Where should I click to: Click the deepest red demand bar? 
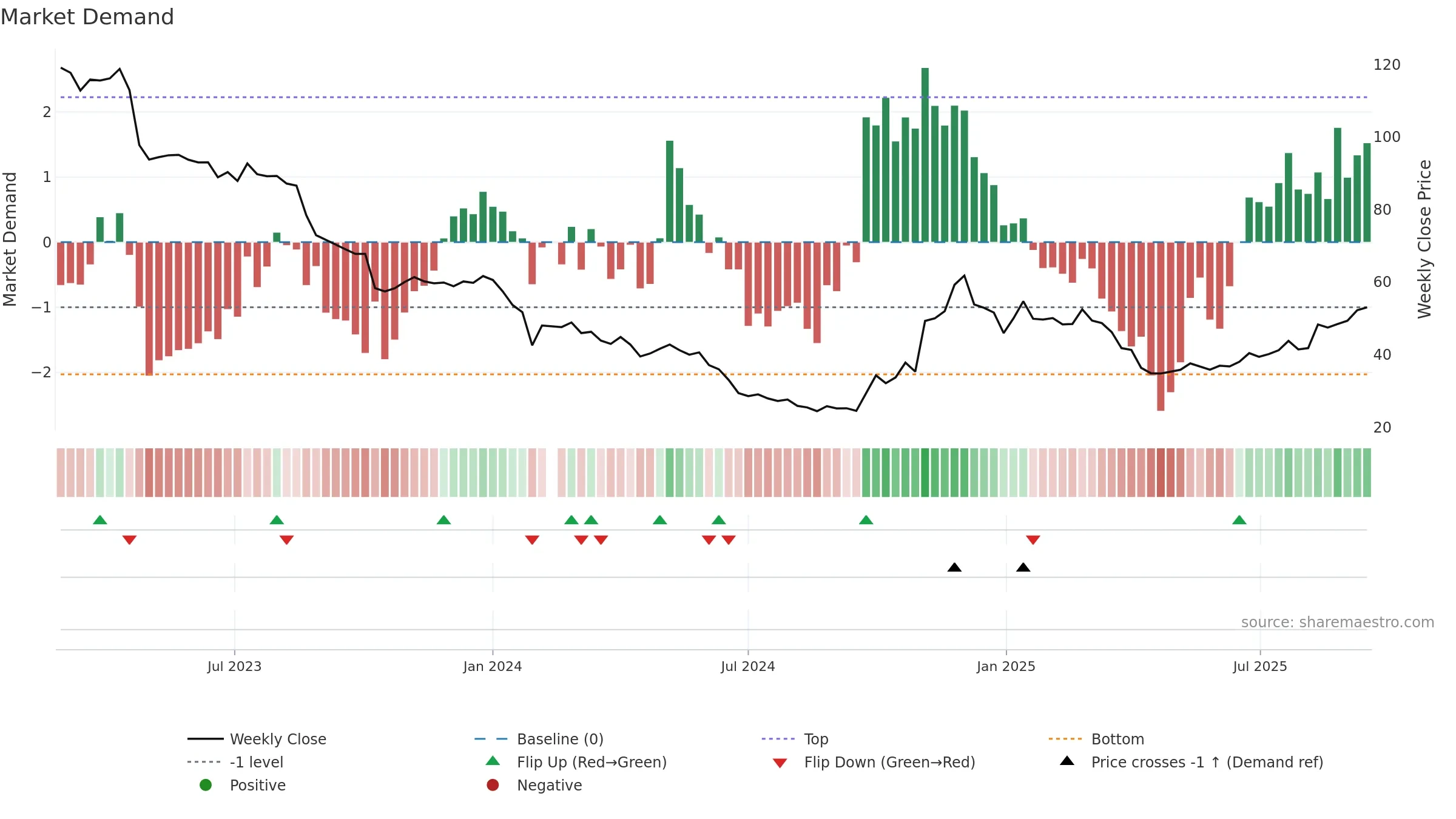(1161, 326)
